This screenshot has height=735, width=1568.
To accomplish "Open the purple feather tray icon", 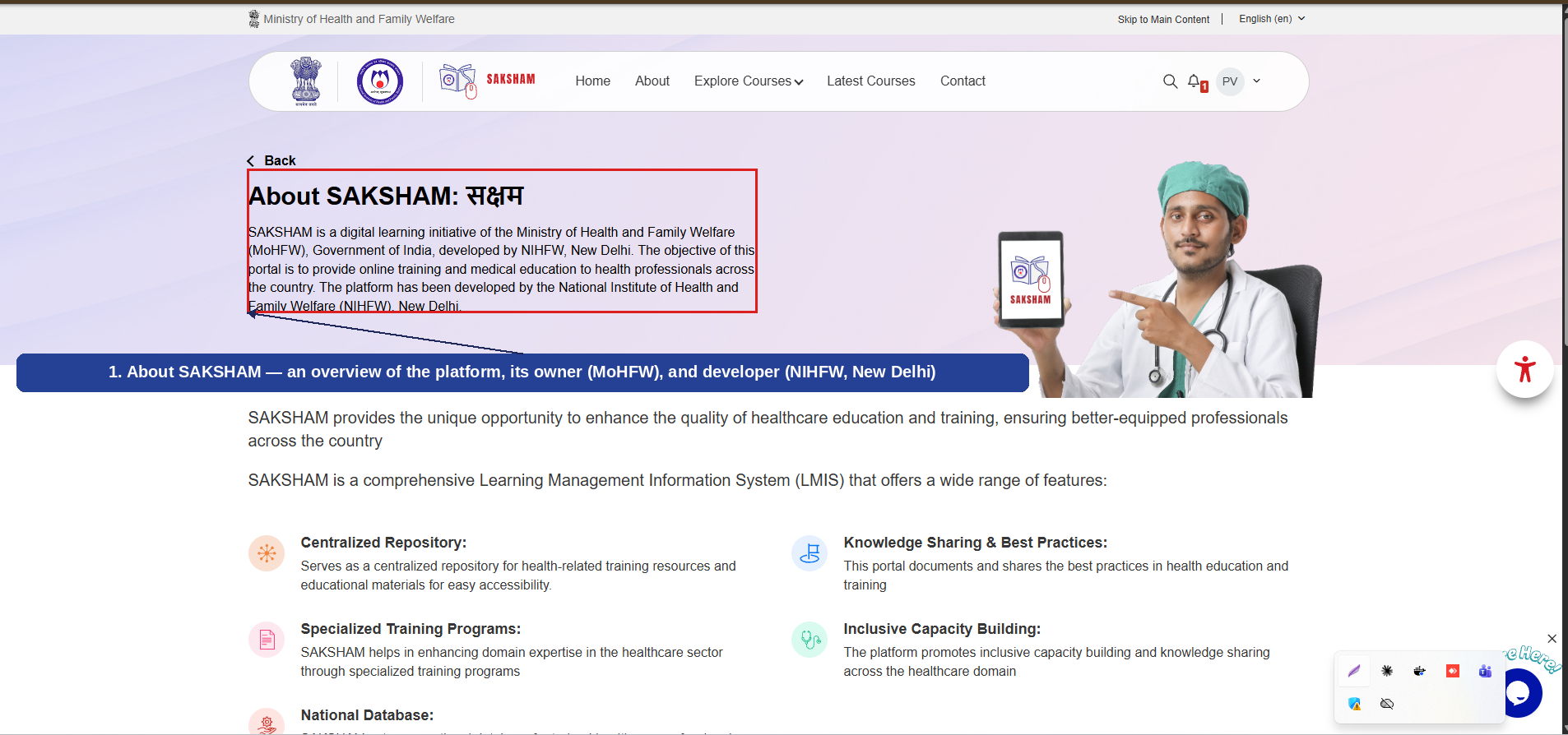I will coord(1354,671).
